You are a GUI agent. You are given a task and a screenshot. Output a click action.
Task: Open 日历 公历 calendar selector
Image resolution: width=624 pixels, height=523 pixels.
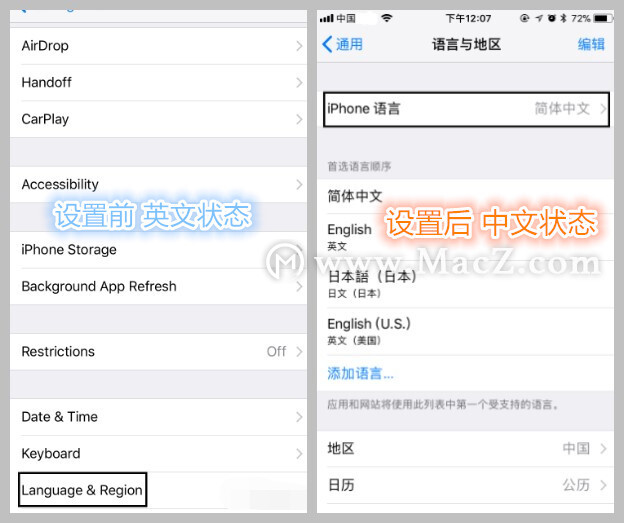click(466, 485)
